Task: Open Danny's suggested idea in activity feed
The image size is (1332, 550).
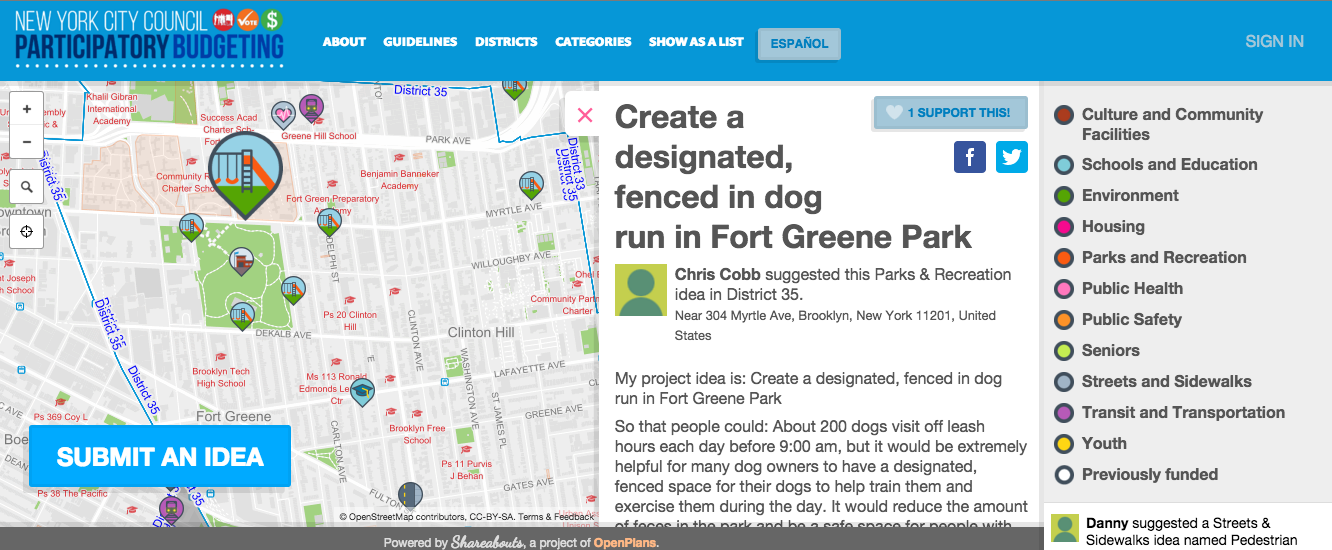Action: click(x=1192, y=531)
